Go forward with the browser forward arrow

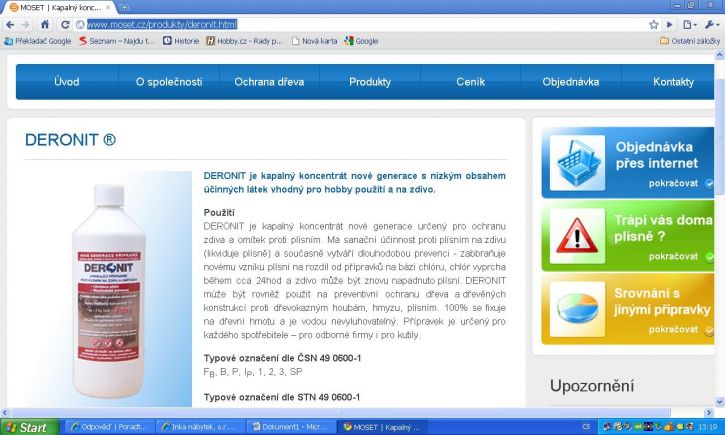tap(25, 25)
